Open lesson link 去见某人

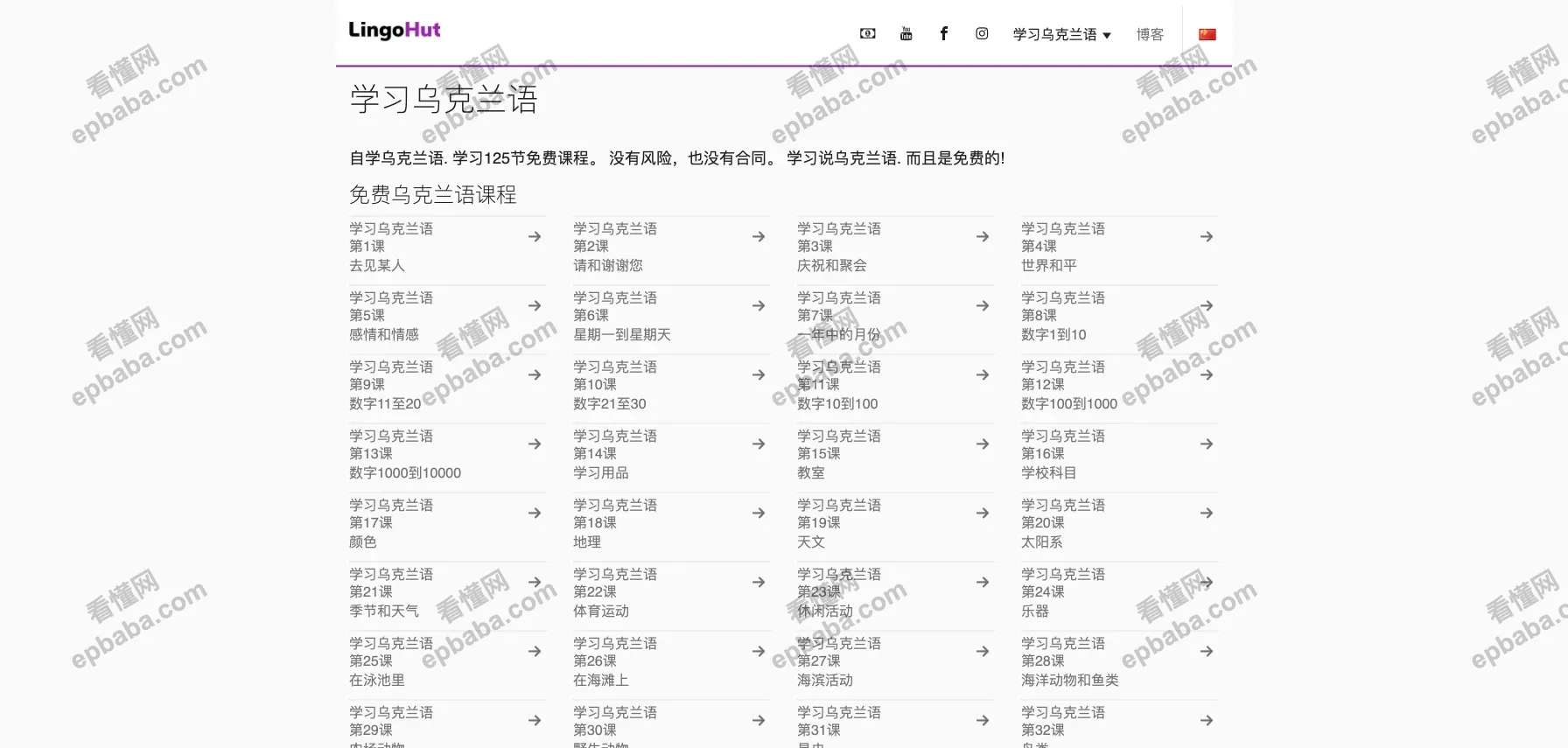coord(377,265)
